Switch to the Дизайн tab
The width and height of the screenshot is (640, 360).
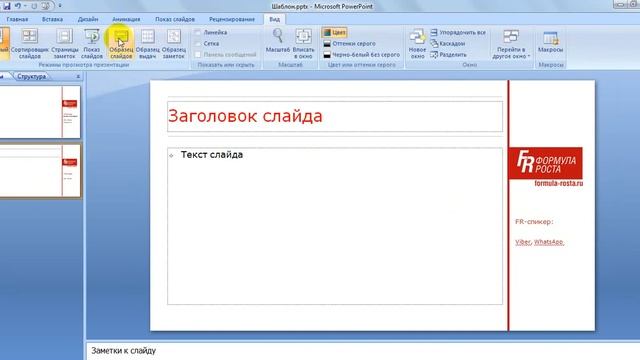[x=88, y=19]
